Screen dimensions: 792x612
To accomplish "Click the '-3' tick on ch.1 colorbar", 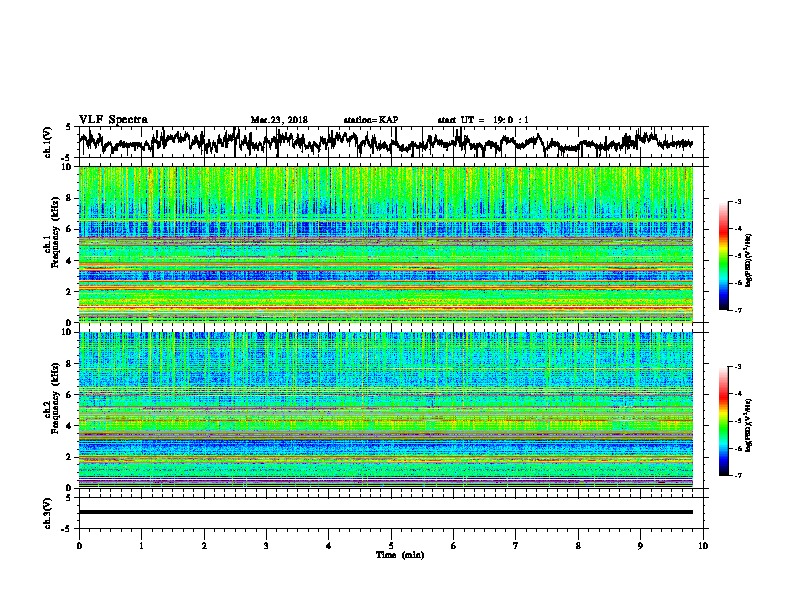I will [x=737, y=202].
